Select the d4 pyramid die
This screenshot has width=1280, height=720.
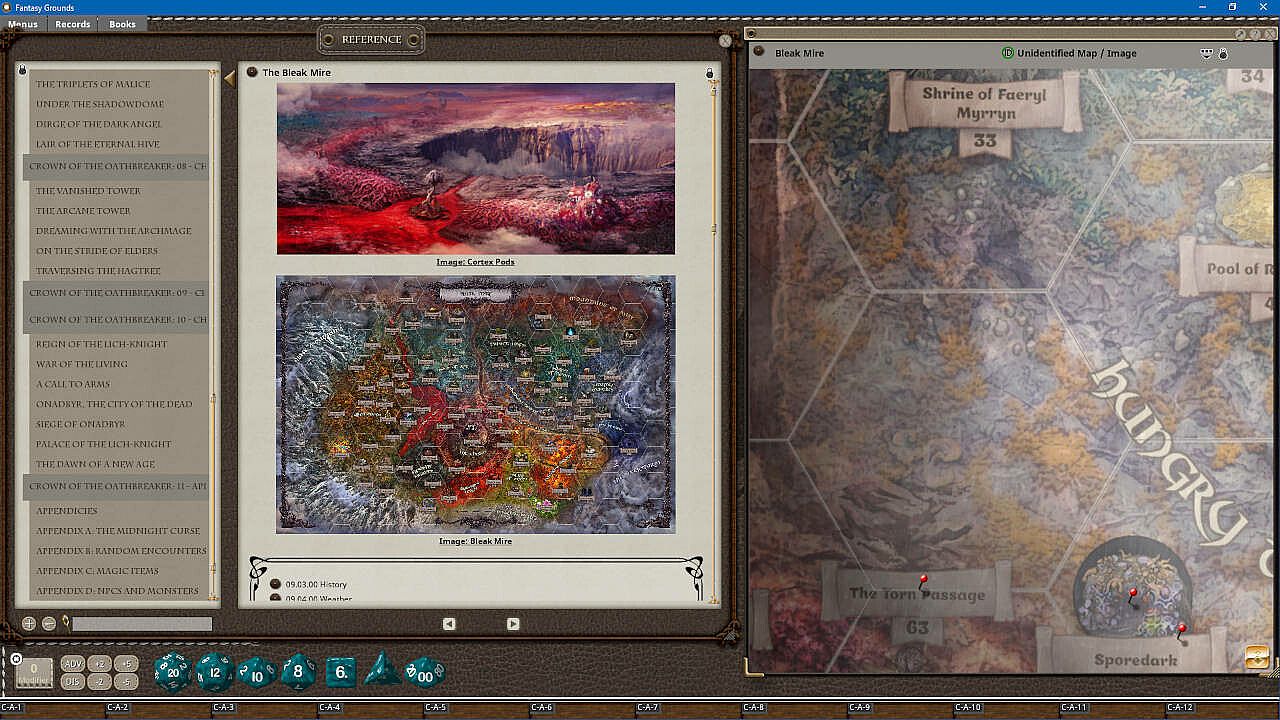[382, 669]
